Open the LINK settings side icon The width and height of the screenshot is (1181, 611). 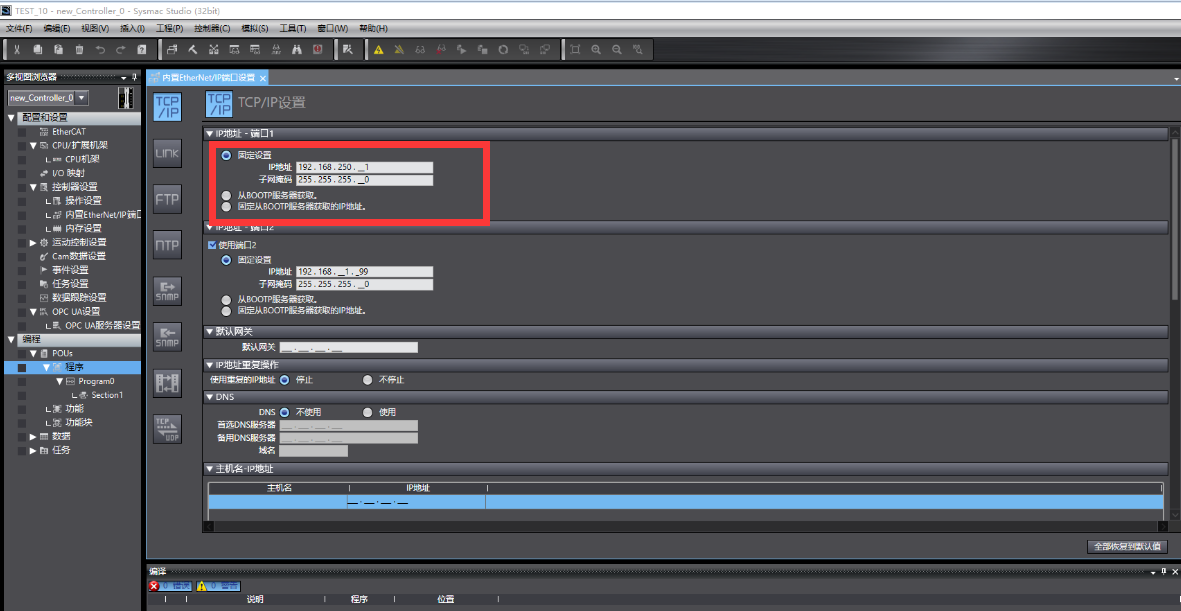pyautogui.click(x=167, y=153)
